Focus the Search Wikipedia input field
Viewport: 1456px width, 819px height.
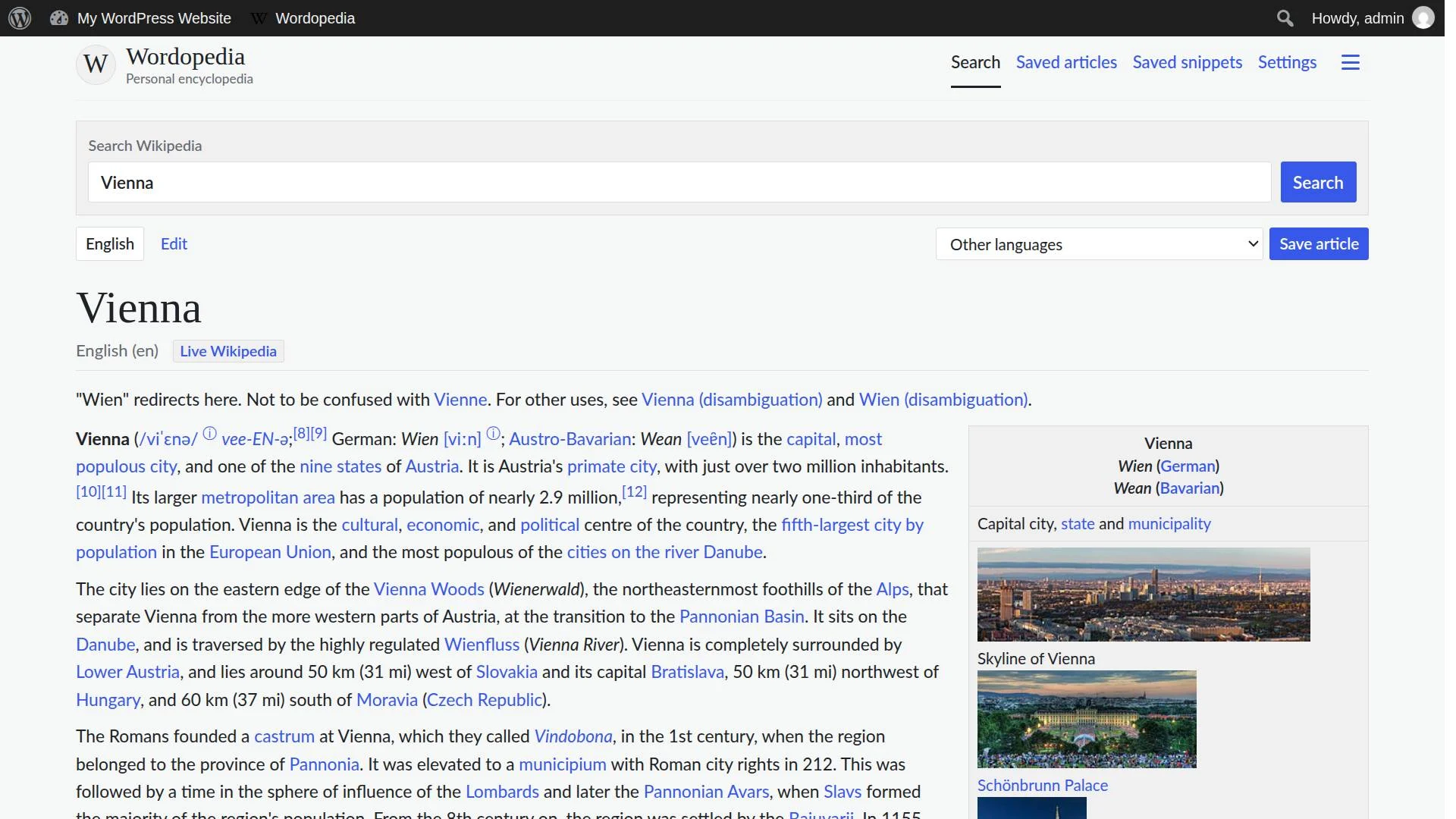tap(679, 182)
